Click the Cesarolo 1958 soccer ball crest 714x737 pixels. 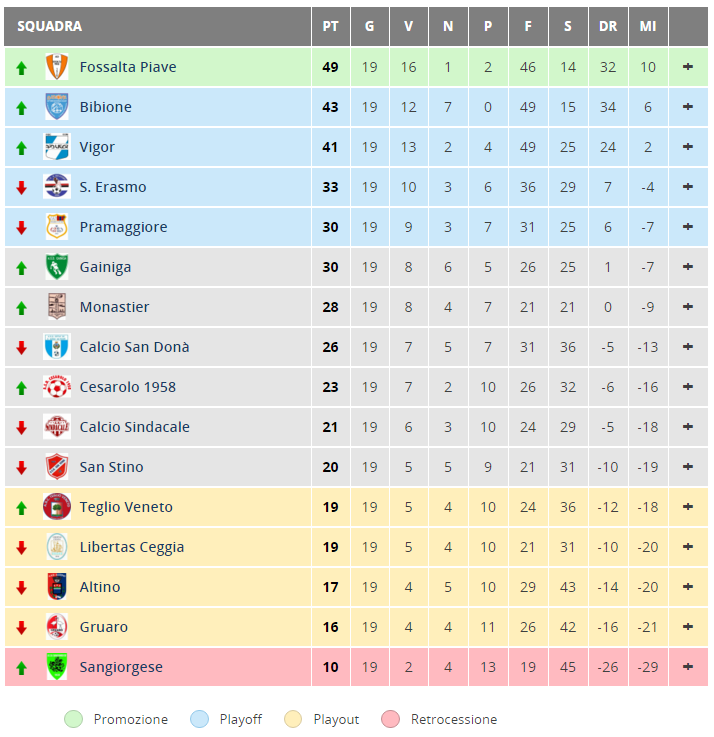(x=57, y=387)
